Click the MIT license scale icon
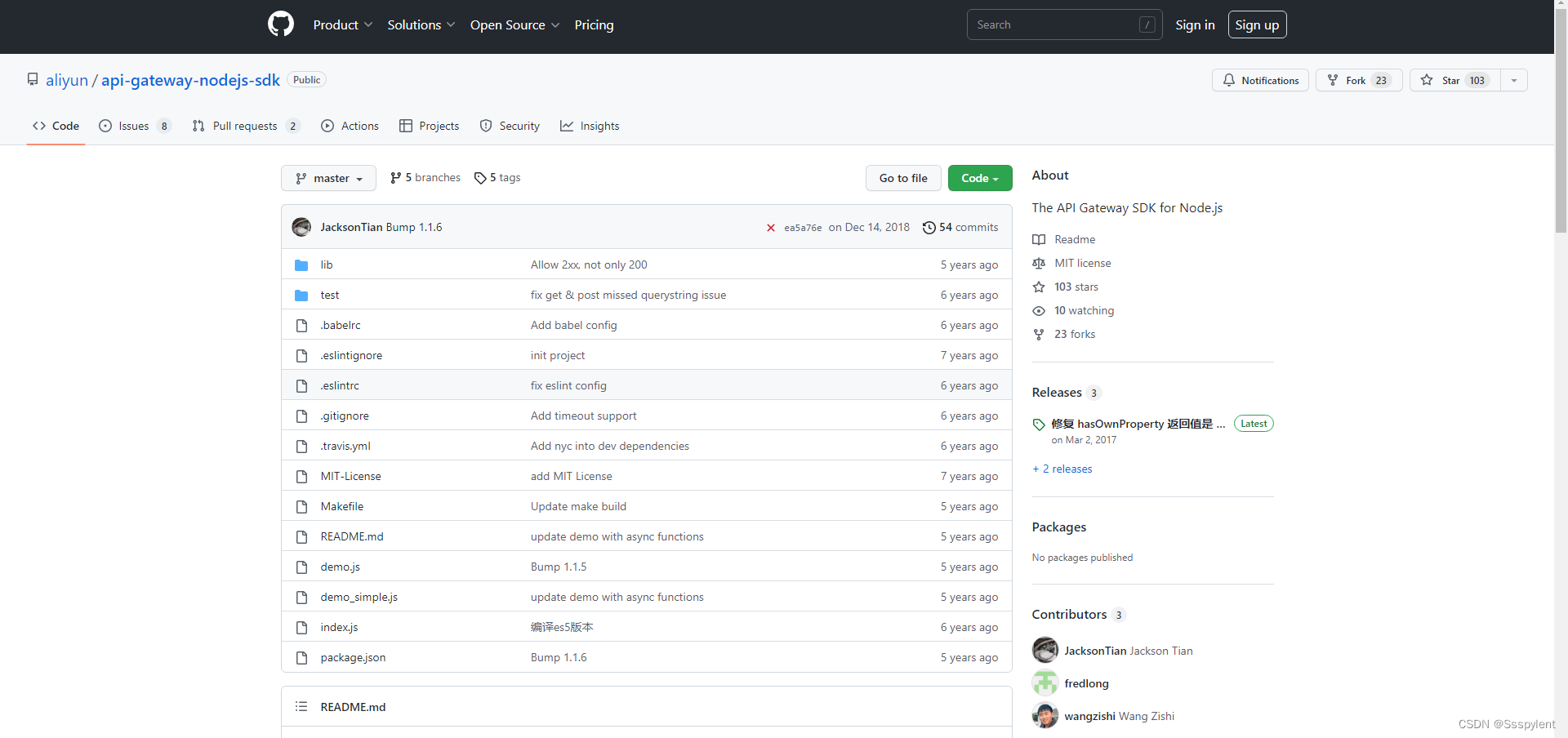The image size is (1568, 738). click(x=1039, y=263)
